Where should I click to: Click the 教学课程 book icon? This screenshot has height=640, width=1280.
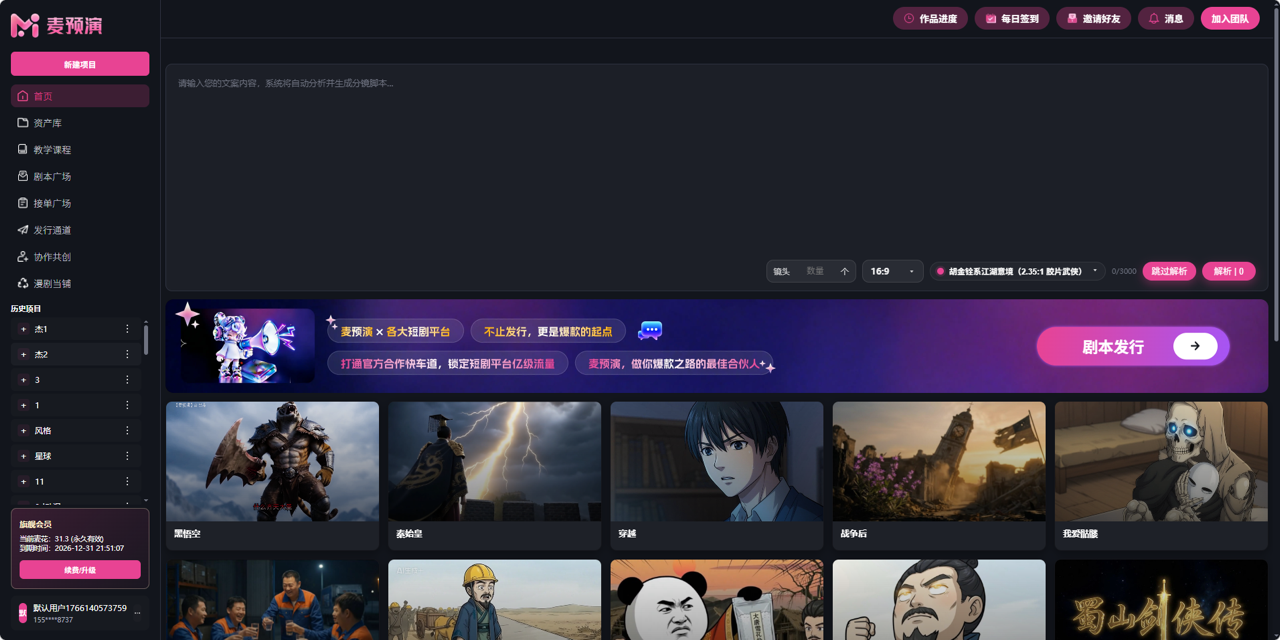coord(23,150)
